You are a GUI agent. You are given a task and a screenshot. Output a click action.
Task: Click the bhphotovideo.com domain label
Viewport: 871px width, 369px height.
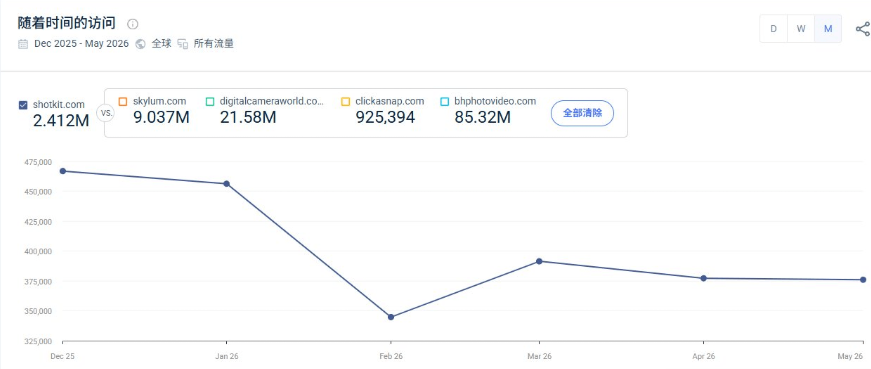[x=495, y=101]
